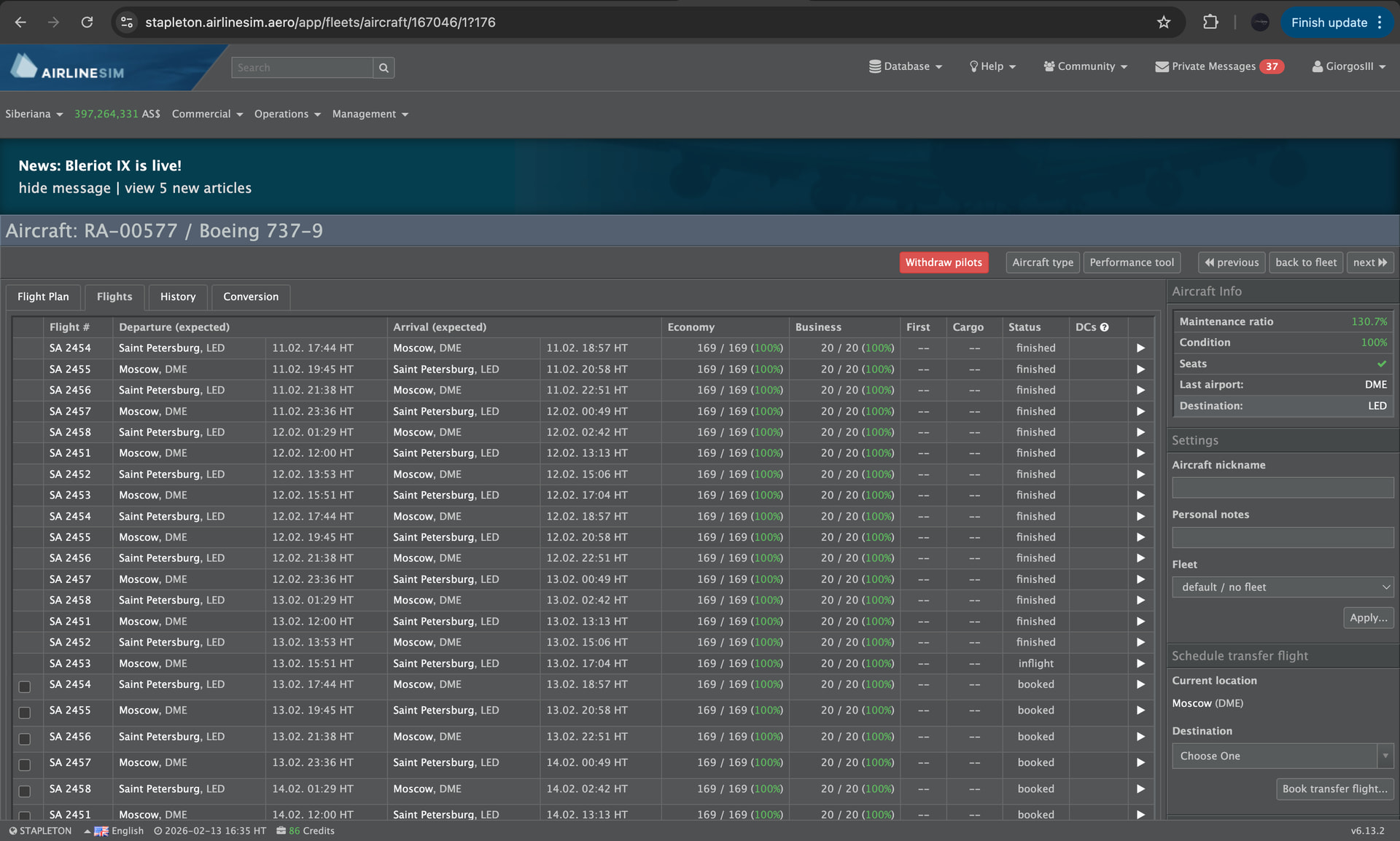Check the booked SA 2454 flight checkbox

[x=25, y=687]
